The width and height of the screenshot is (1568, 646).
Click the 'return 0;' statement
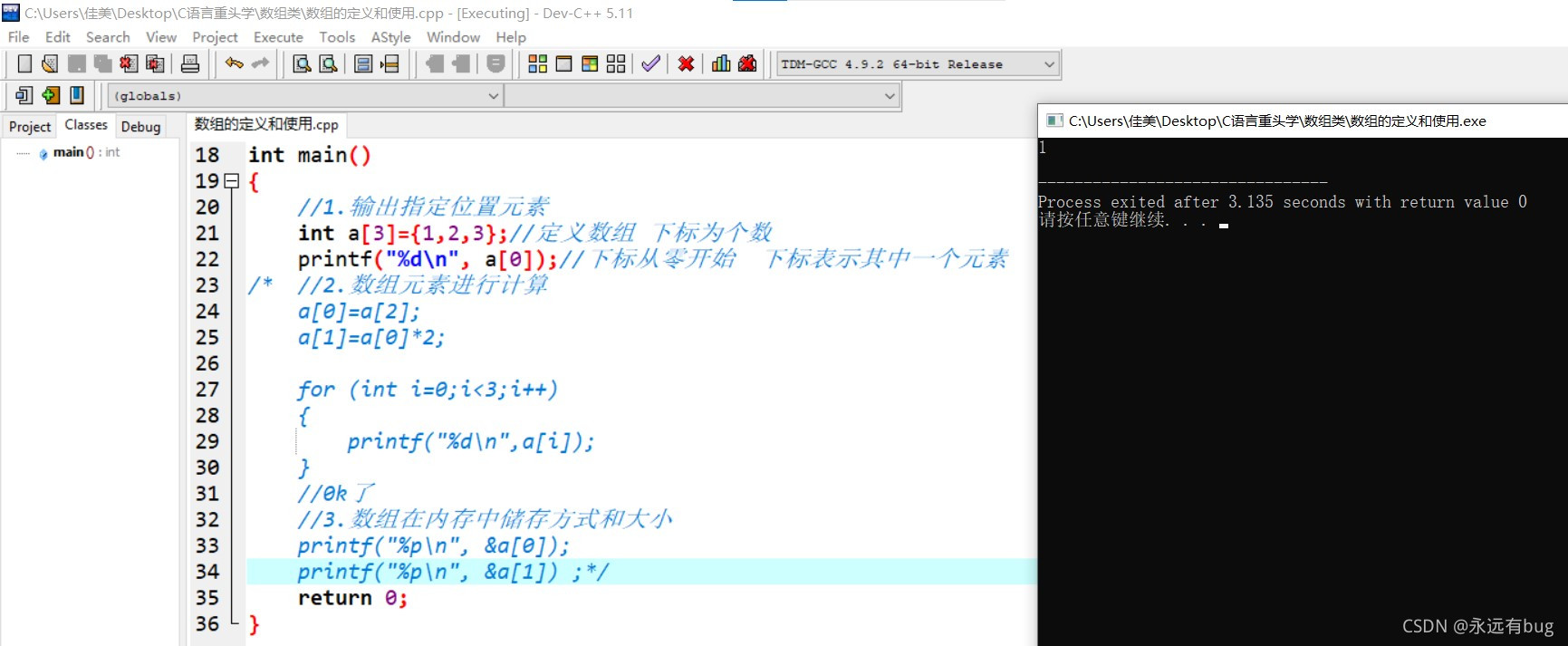tap(352, 598)
